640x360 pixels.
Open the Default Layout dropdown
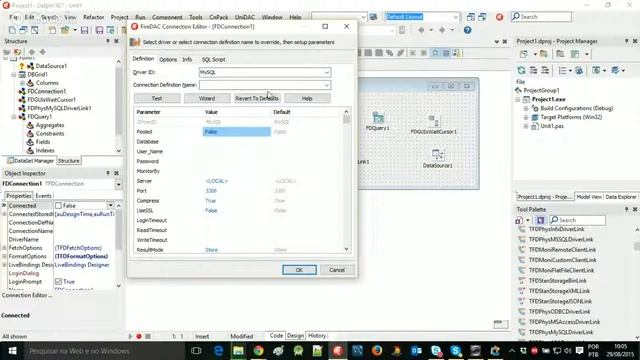pyautogui.click(x=455, y=17)
